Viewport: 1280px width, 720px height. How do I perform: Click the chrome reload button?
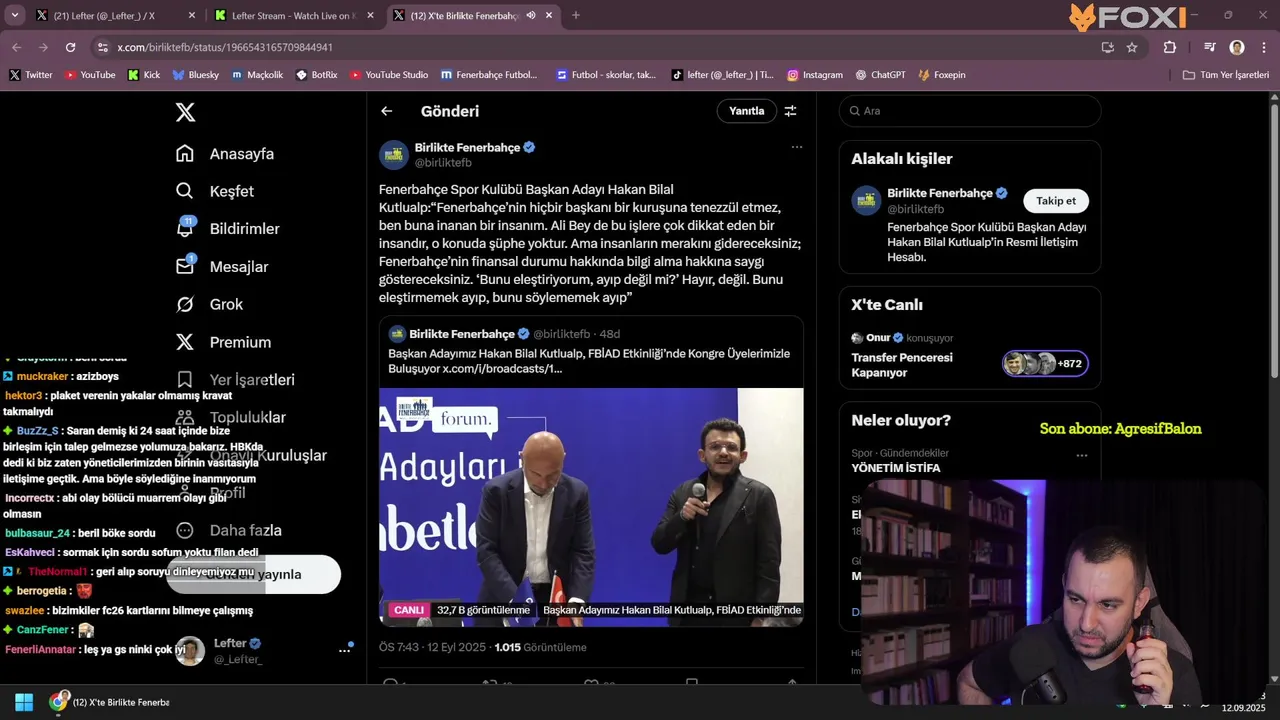70,47
